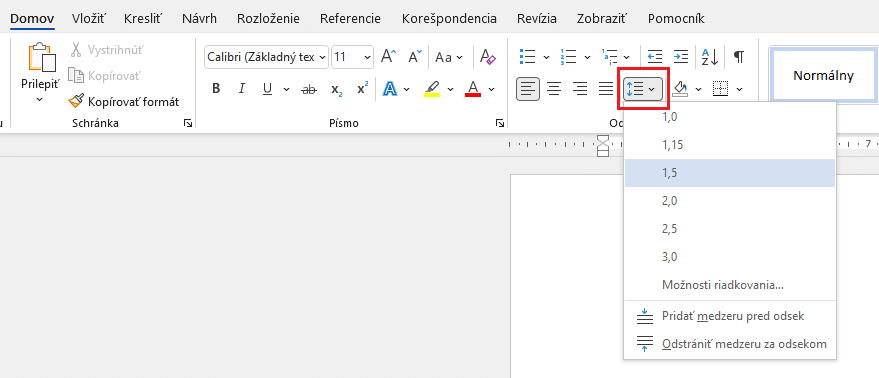Click the borders grid icon
The image size is (879, 378).
tap(720, 89)
